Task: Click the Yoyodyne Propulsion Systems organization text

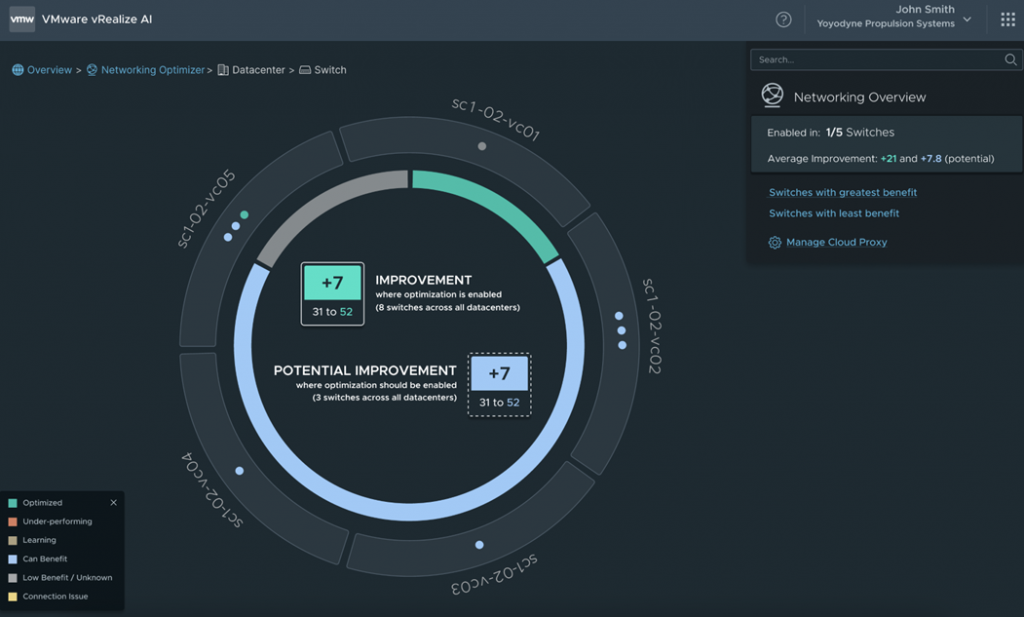Action: (886, 24)
